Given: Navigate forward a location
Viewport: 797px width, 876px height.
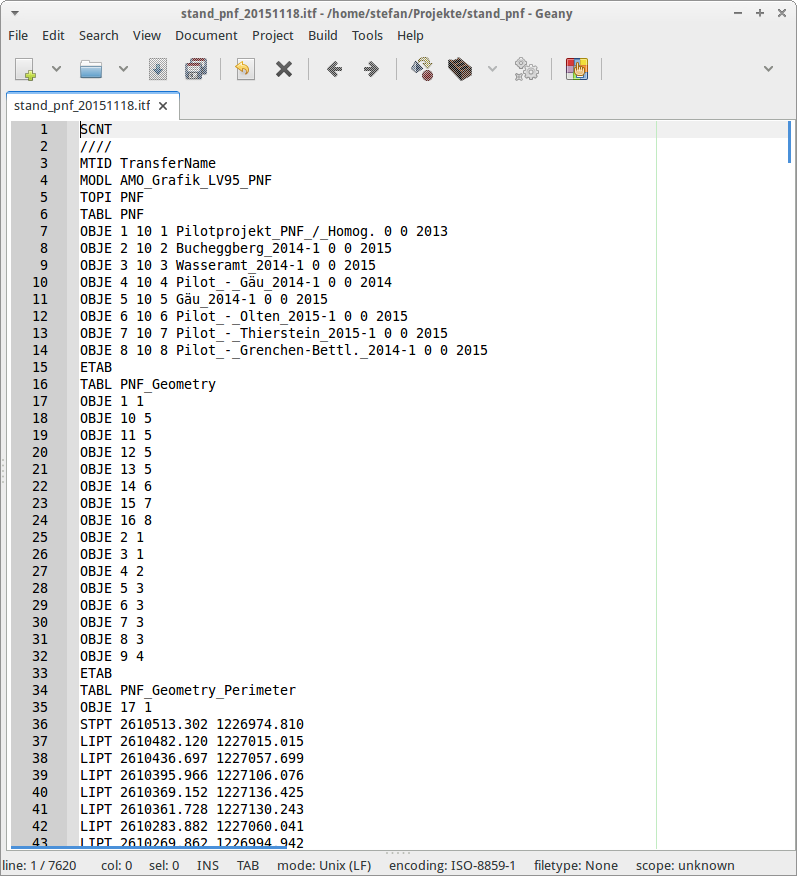Looking at the screenshot, I should tap(371, 69).
